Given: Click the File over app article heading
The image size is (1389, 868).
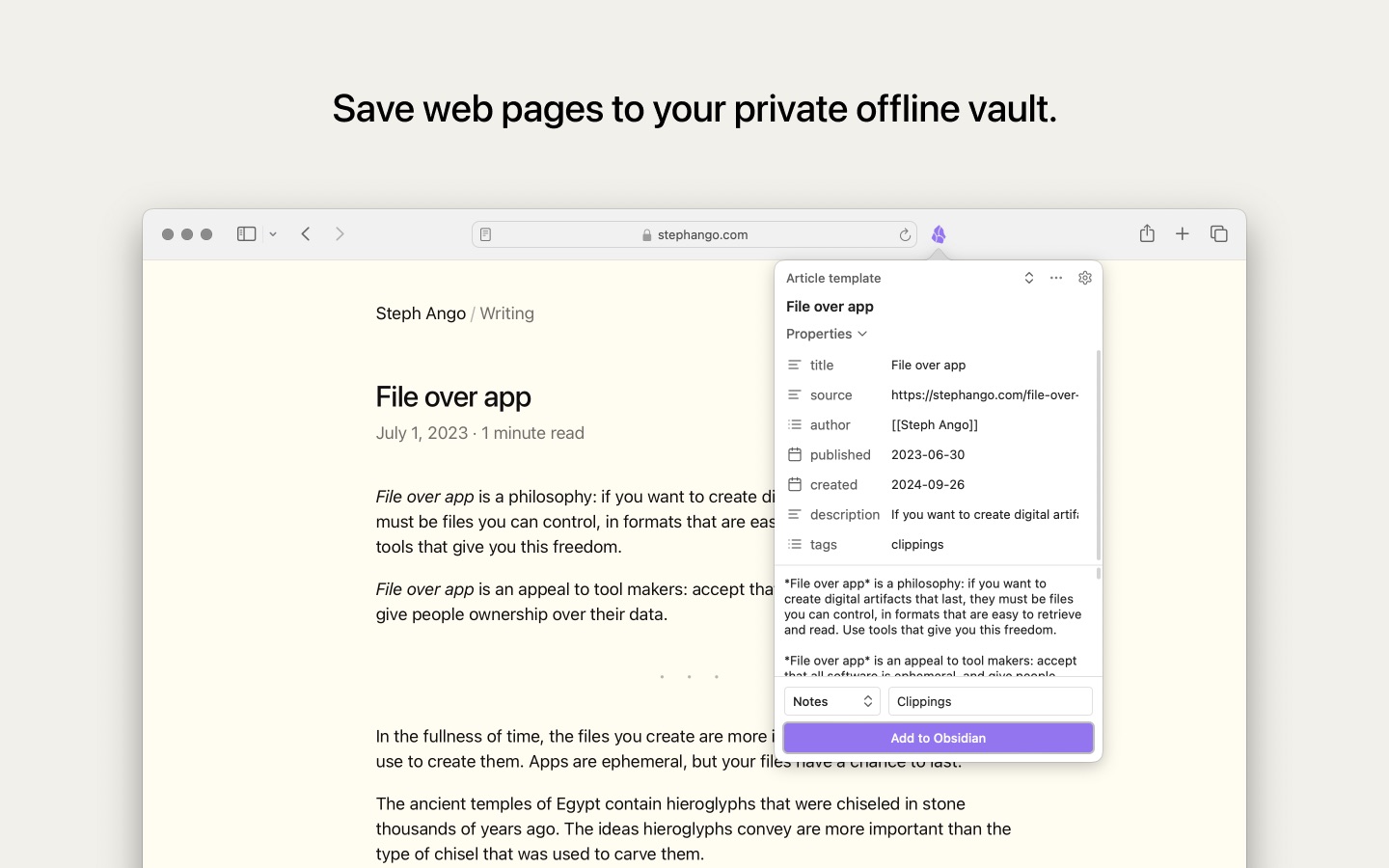Looking at the screenshot, I should pos(453,396).
